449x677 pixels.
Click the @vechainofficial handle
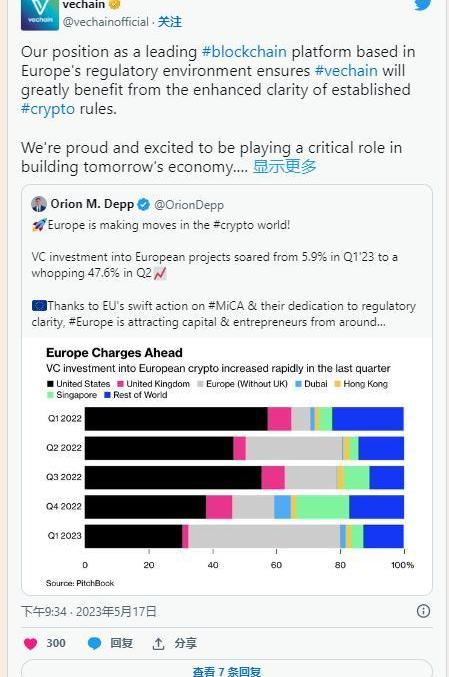[x=106, y=22]
